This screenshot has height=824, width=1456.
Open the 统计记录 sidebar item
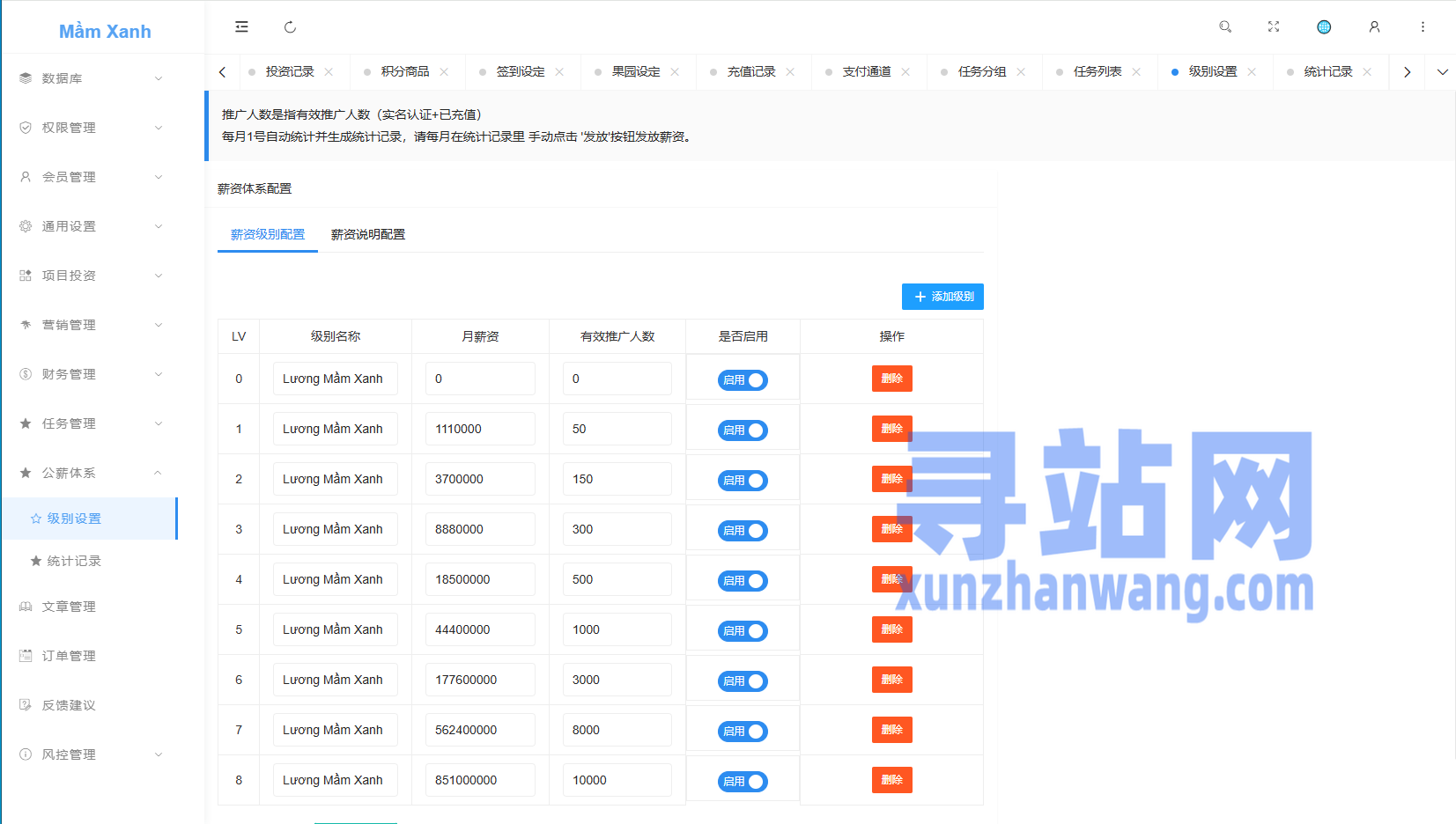(x=88, y=561)
